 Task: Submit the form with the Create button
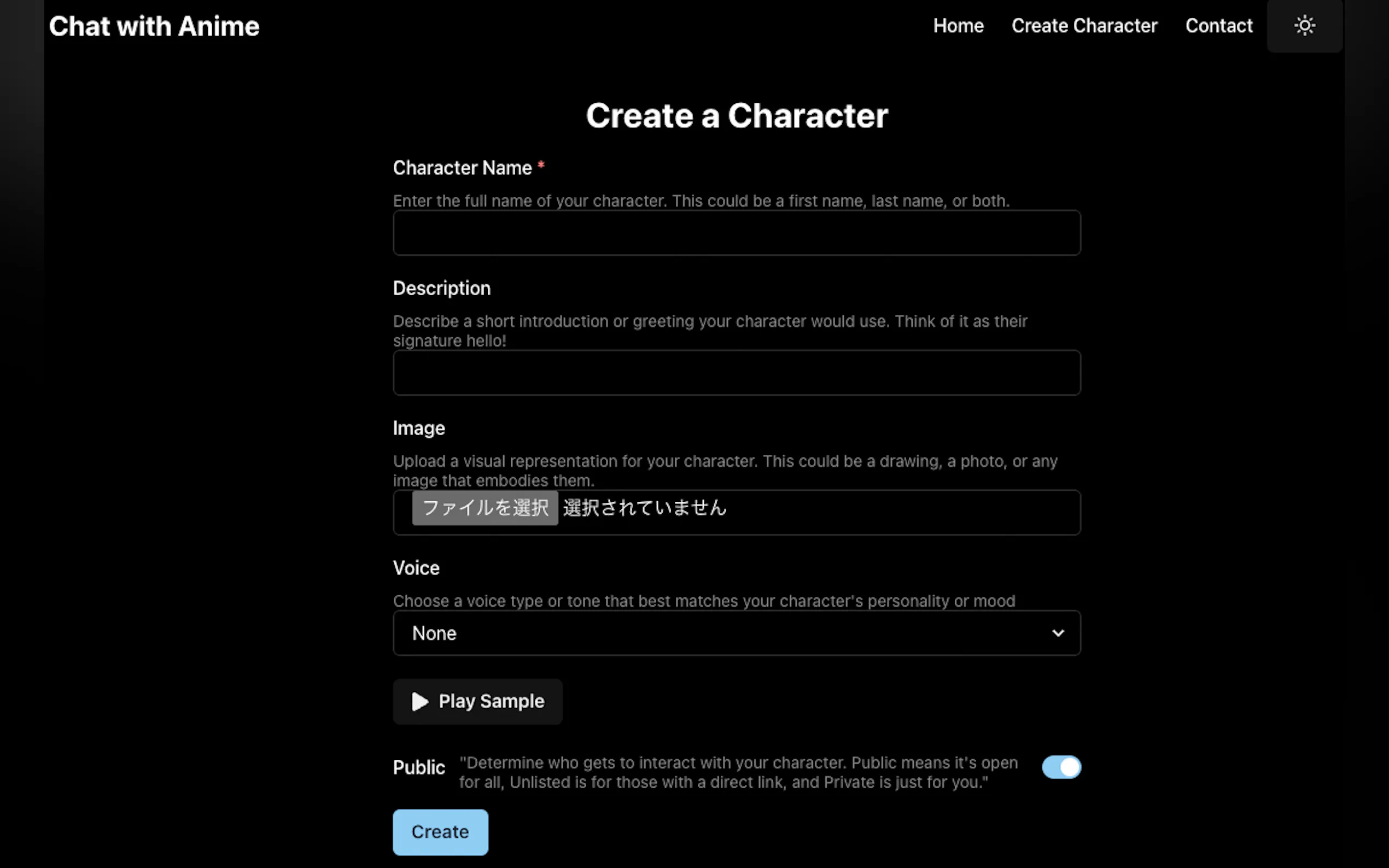click(440, 832)
